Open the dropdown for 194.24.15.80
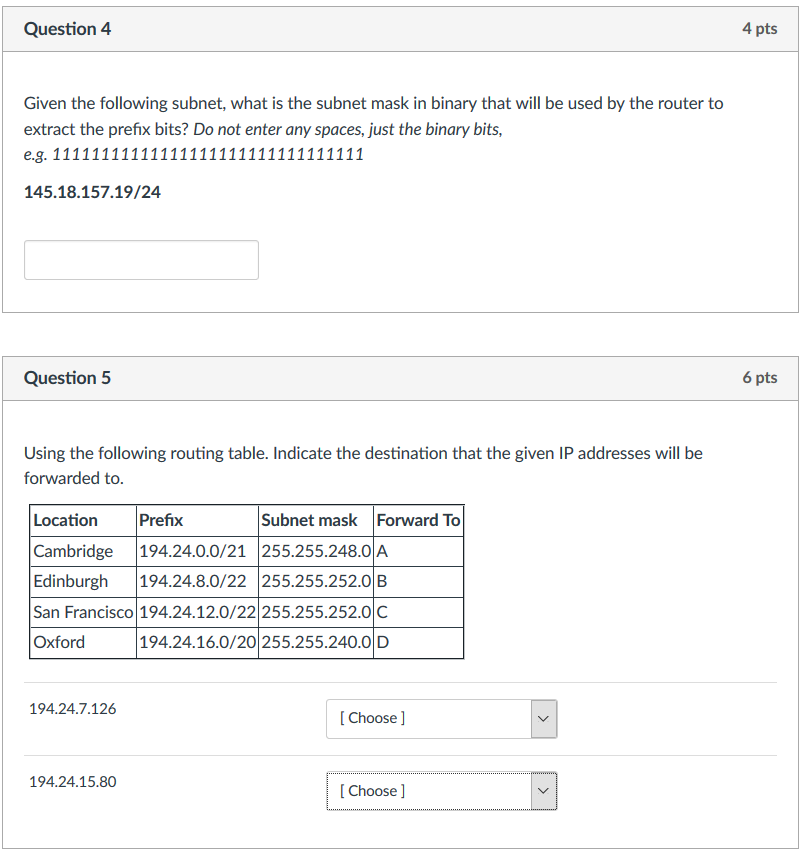Image resolution: width=800 pixels, height=849 pixels. point(442,791)
